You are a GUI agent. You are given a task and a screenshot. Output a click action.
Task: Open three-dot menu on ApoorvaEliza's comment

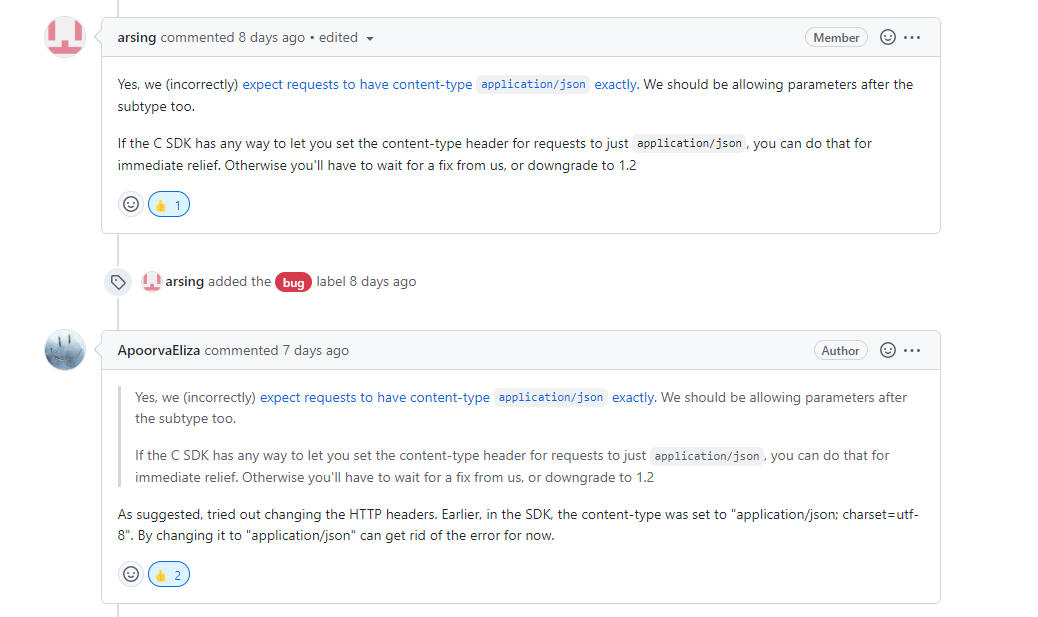[x=912, y=350]
